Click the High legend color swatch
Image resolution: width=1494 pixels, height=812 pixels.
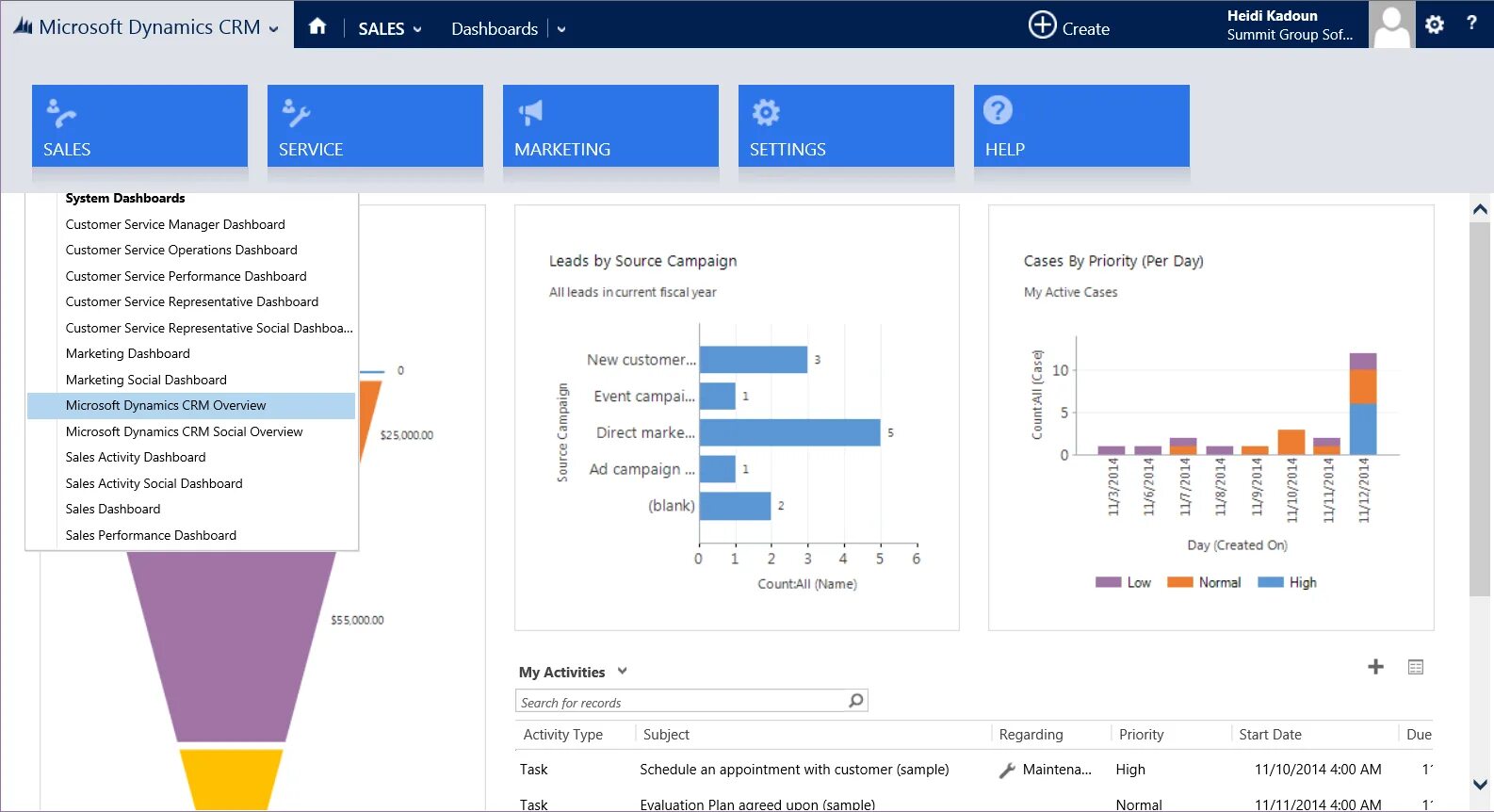coord(1271,582)
